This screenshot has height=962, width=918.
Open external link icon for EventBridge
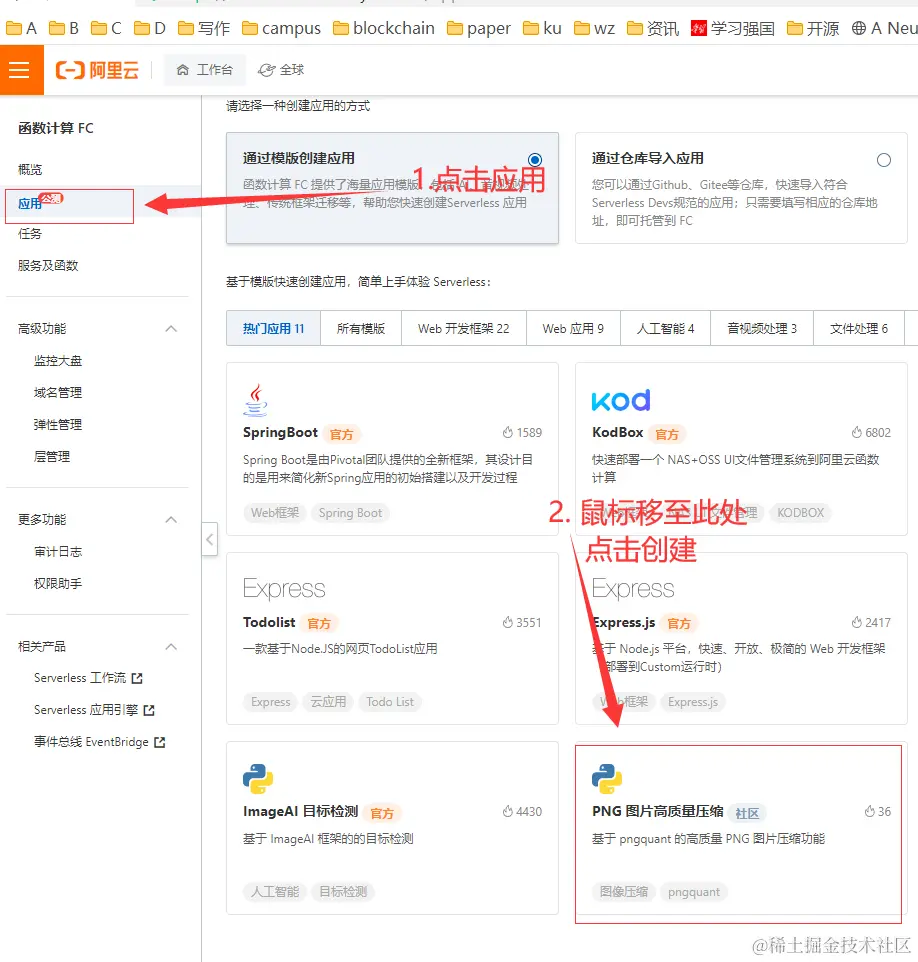pyautogui.click(x=160, y=742)
